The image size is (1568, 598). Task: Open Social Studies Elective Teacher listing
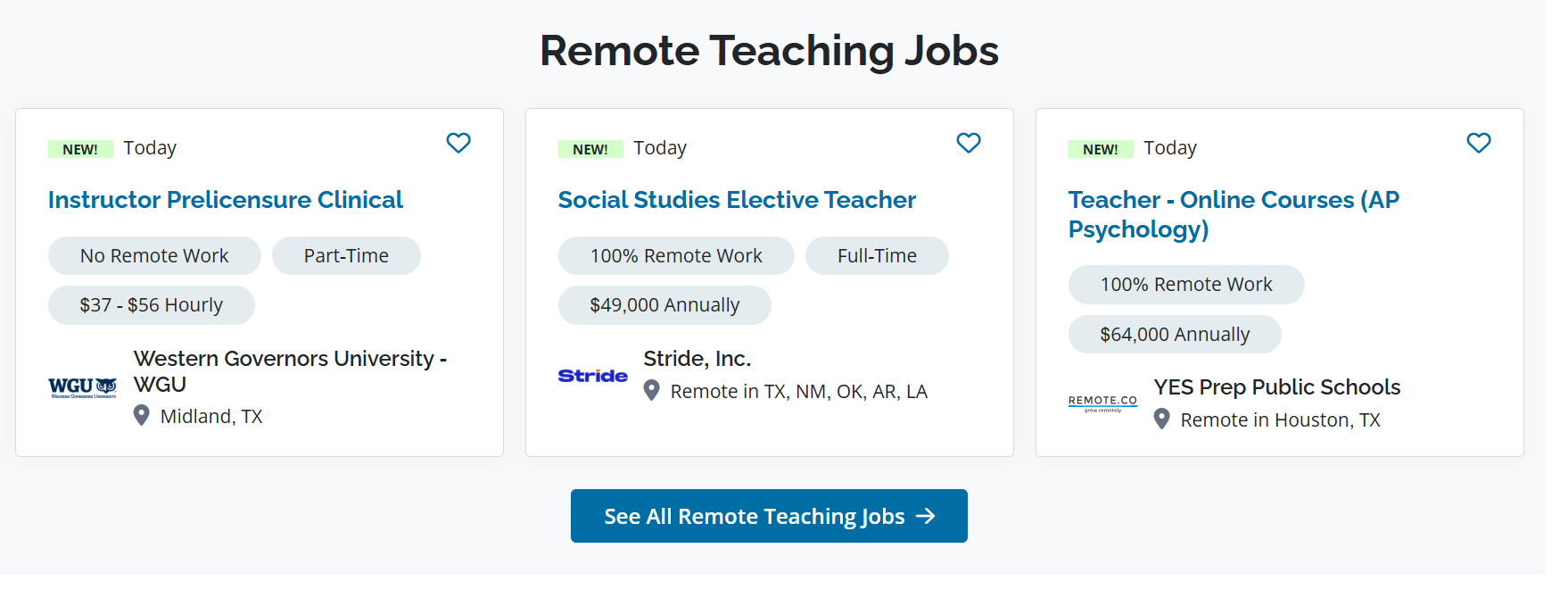point(737,200)
